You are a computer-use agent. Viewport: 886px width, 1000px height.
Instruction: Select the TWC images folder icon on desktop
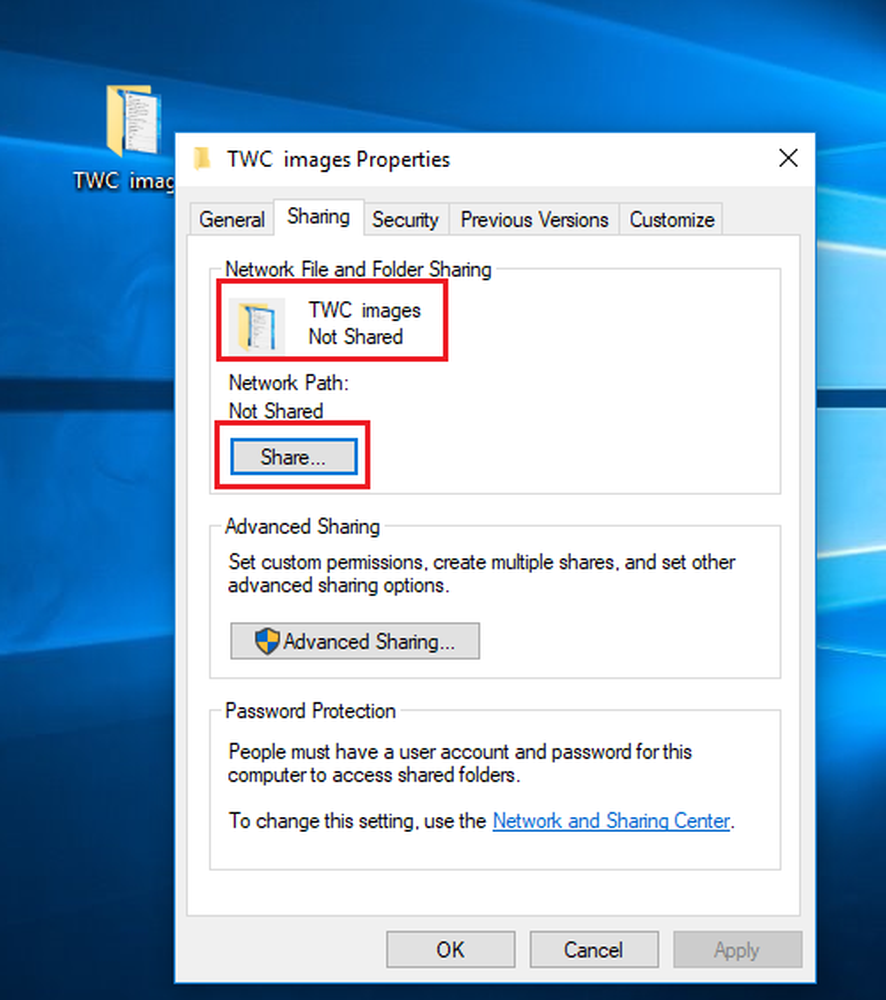(132, 120)
